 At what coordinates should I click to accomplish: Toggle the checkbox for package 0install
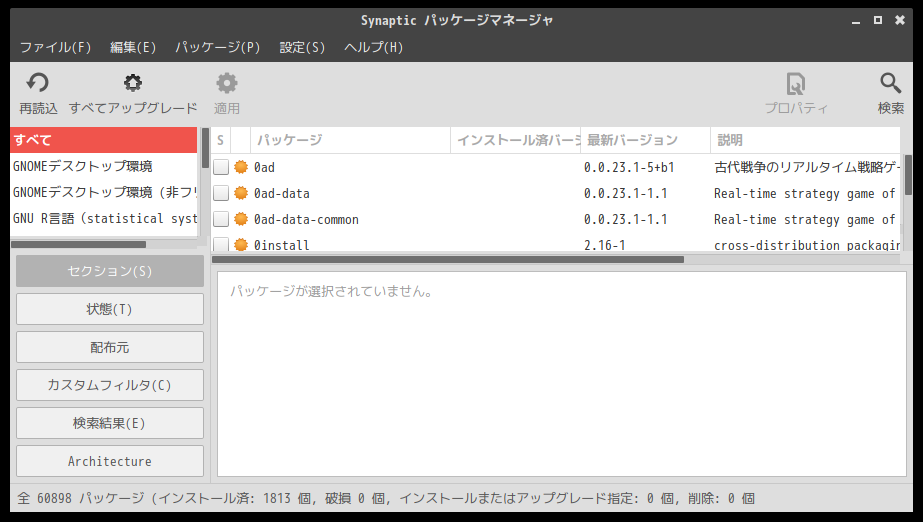click(x=221, y=244)
